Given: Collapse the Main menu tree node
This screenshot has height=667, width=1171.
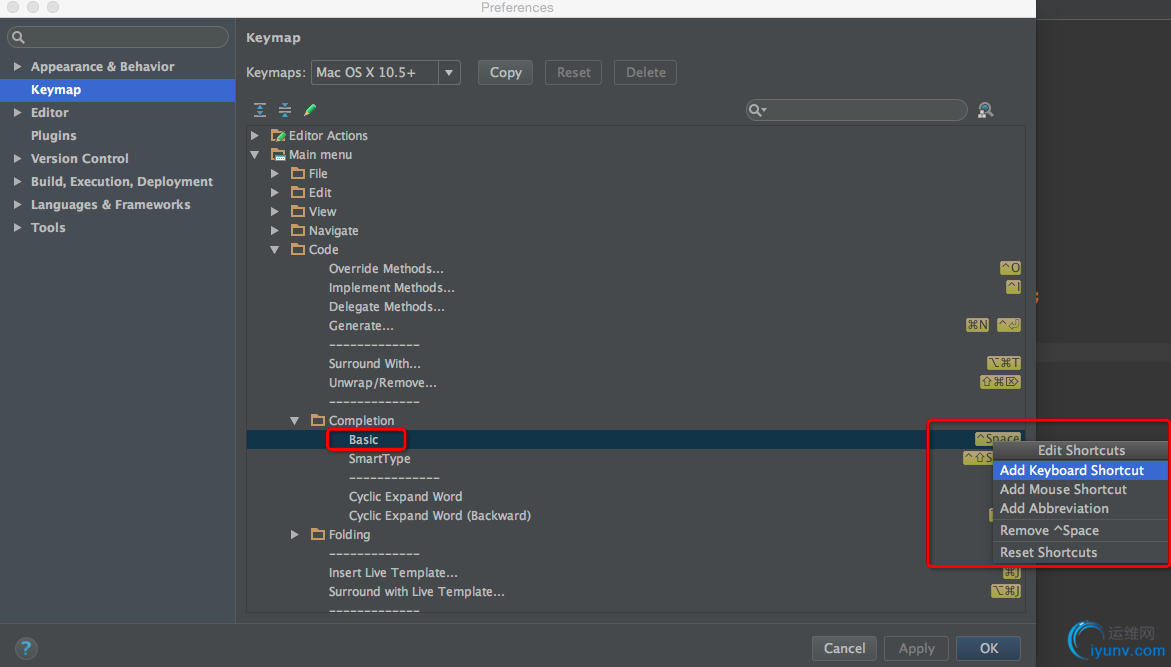Looking at the screenshot, I should 255,155.
